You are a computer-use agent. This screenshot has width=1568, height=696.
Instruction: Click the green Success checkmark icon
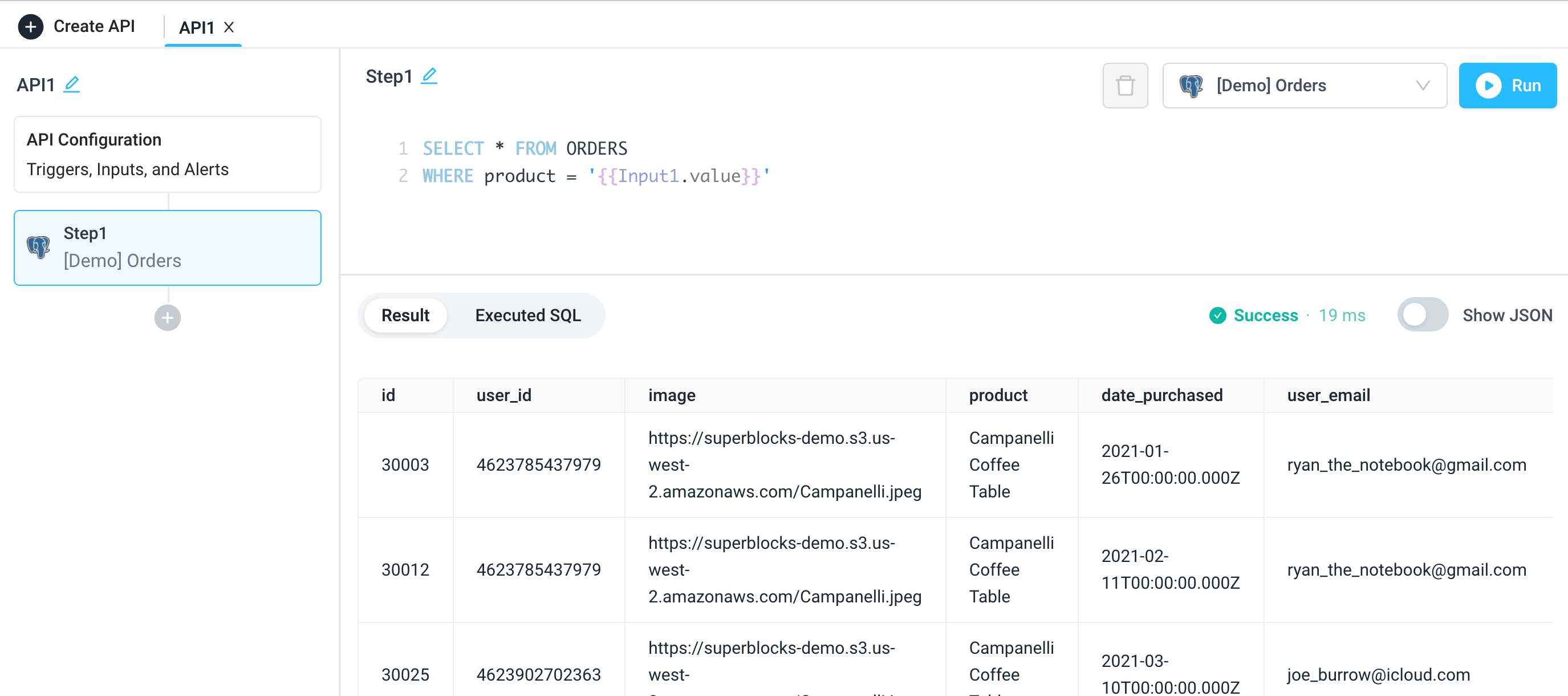(1217, 315)
